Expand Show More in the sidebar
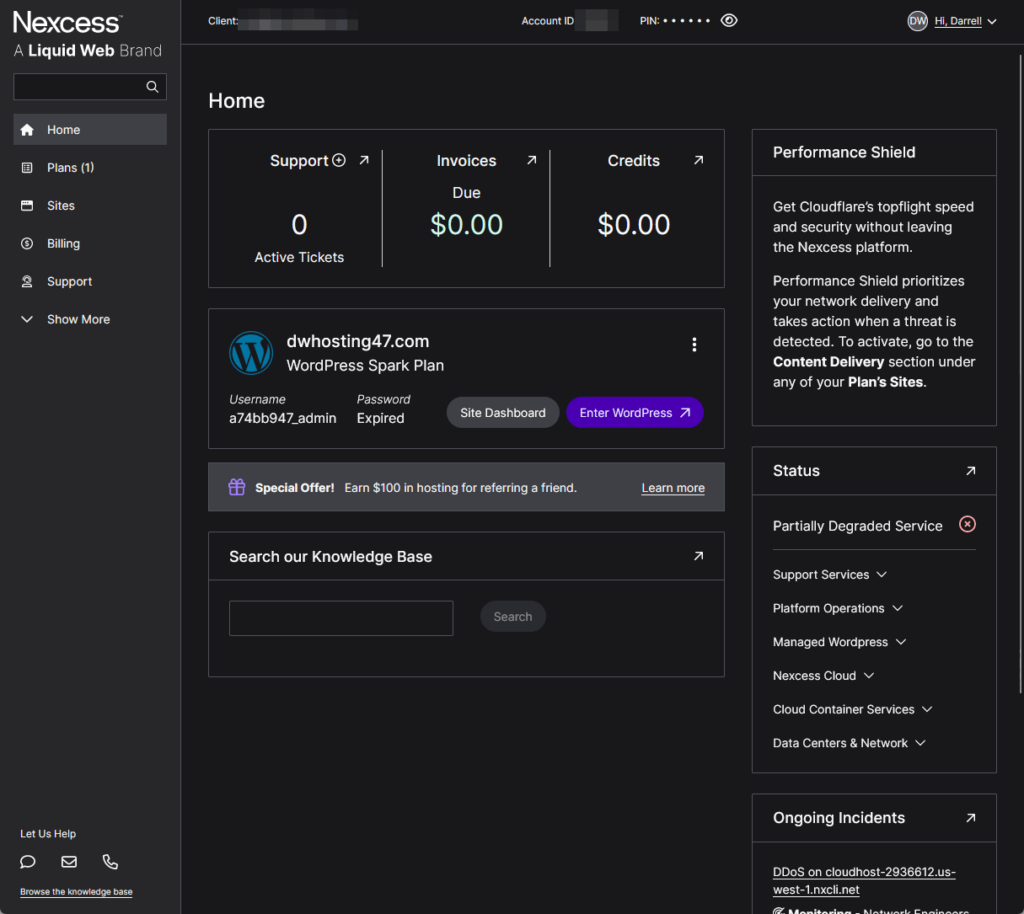1024x914 pixels. 90,319
